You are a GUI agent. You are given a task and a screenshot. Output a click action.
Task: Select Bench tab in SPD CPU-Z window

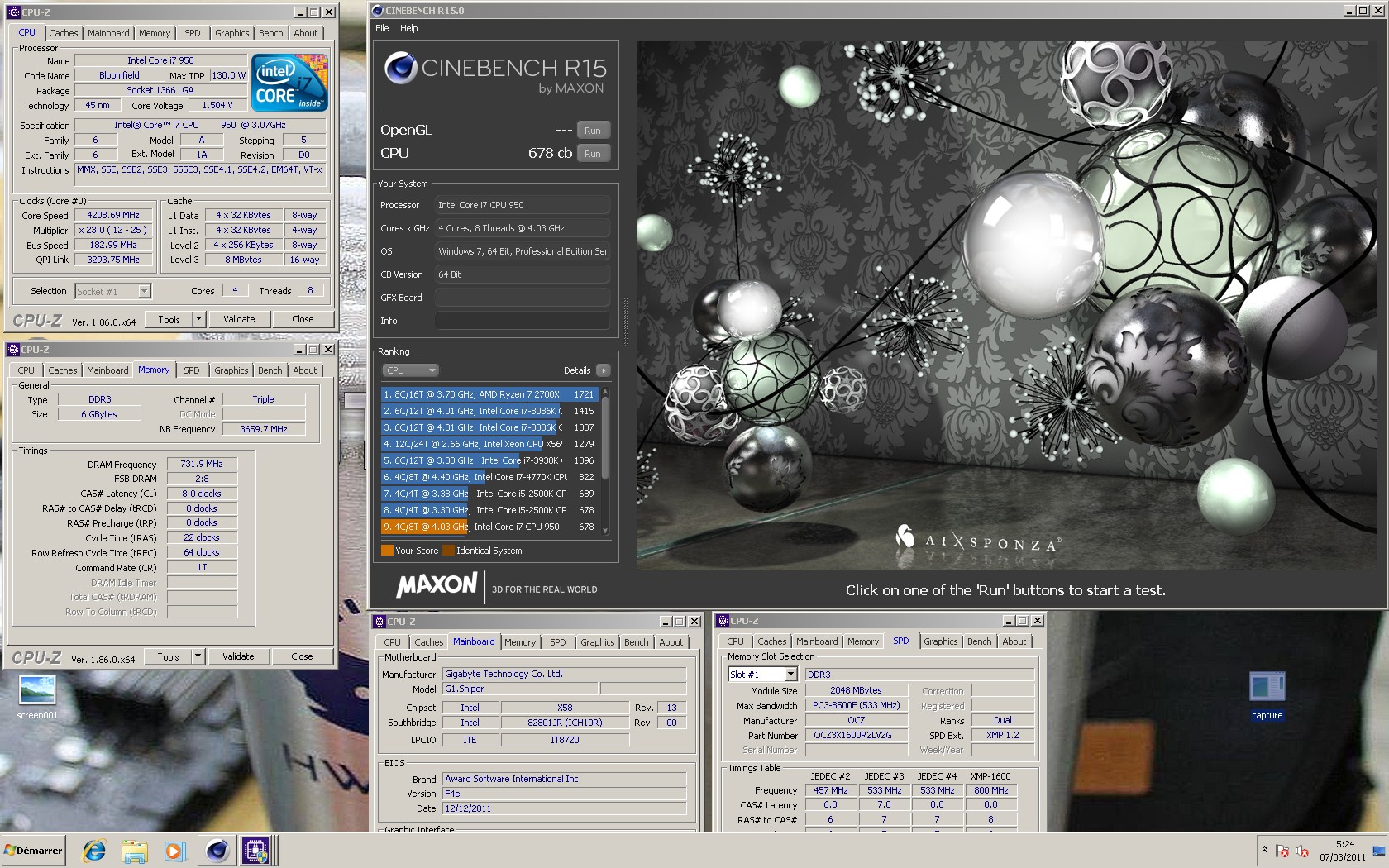979,641
